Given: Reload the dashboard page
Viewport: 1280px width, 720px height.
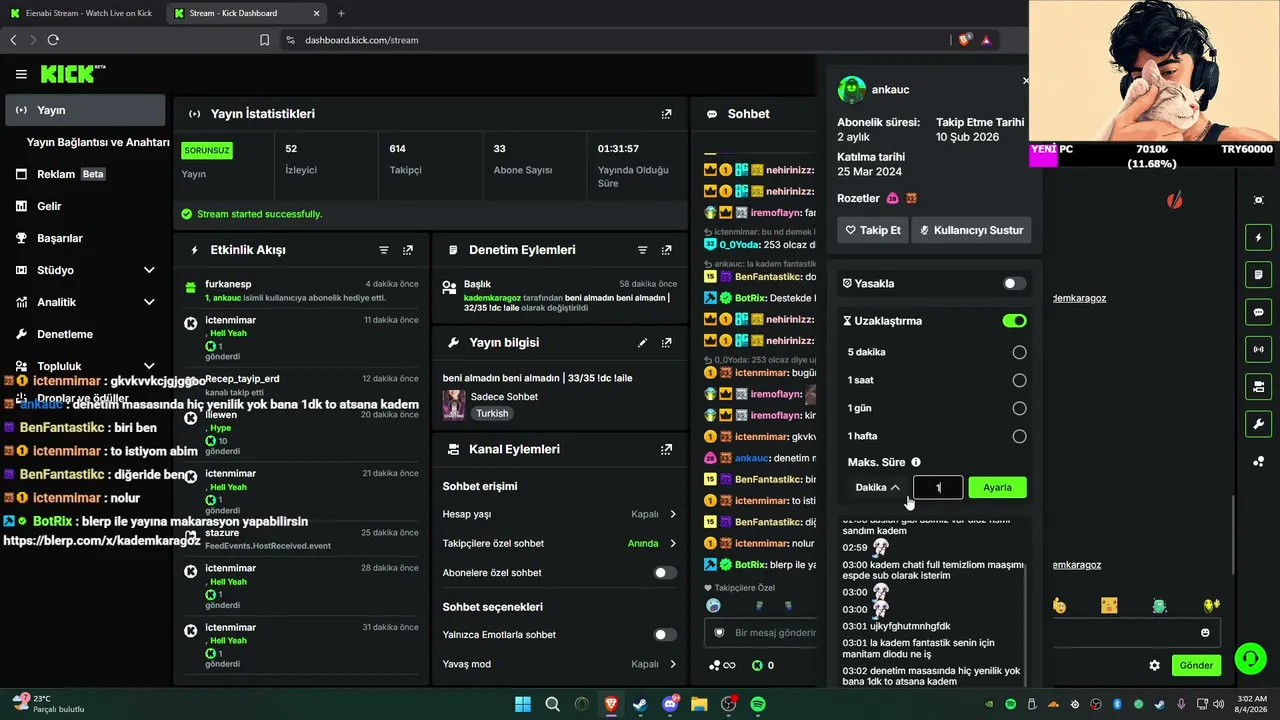Looking at the screenshot, I should coord(53,40).
